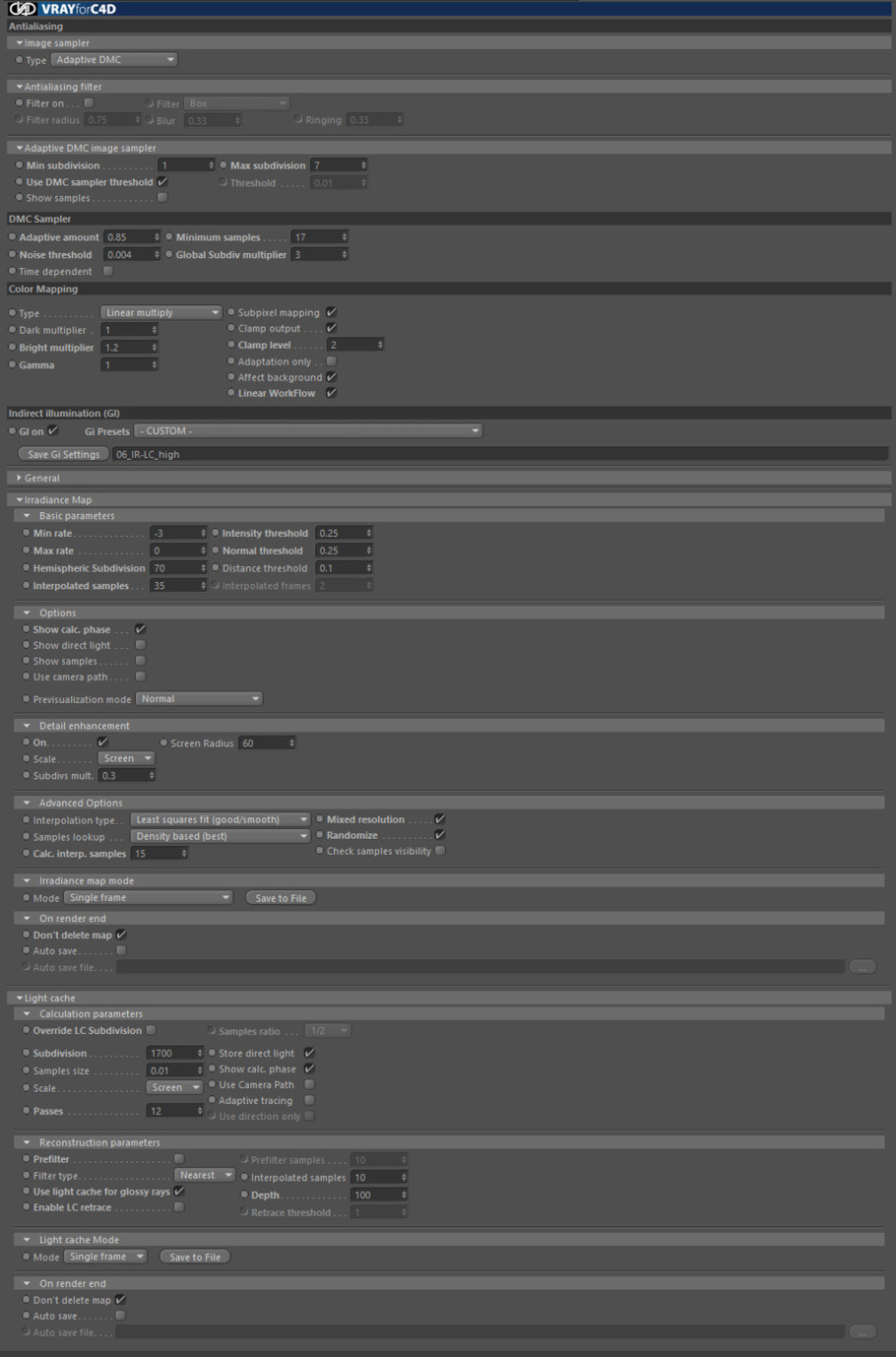
Task: Click Save Gi Settings button
Action: point(64,454)
